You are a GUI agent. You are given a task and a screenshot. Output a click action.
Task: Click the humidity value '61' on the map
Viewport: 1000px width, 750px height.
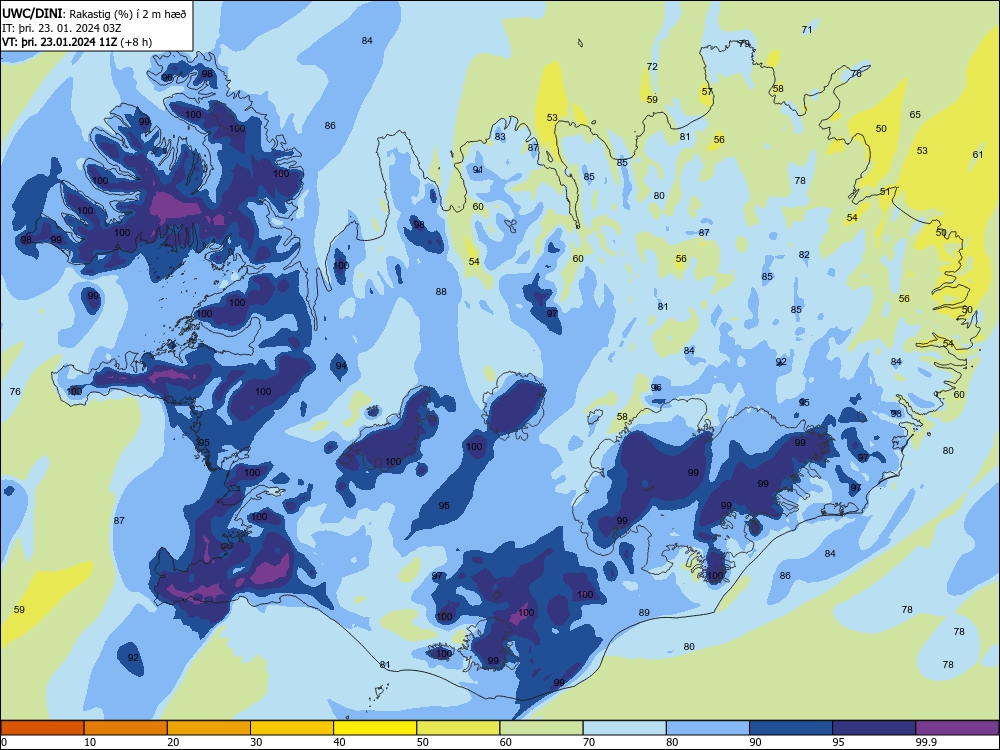(x=978, y=154)
